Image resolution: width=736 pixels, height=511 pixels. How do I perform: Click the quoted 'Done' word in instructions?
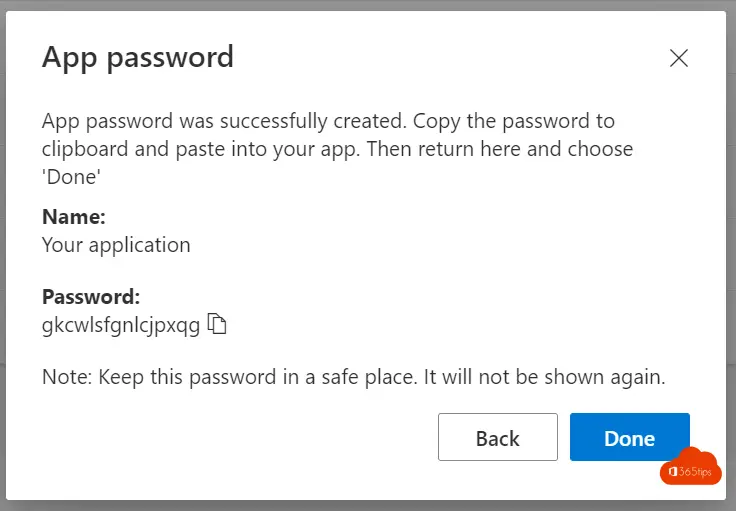coord(71,177)
